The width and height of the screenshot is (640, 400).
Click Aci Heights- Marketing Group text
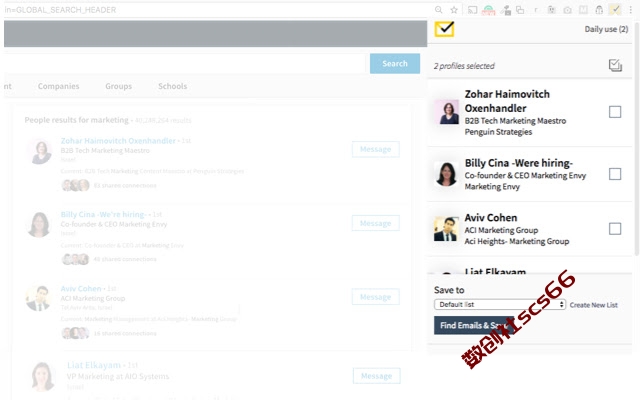517,241
